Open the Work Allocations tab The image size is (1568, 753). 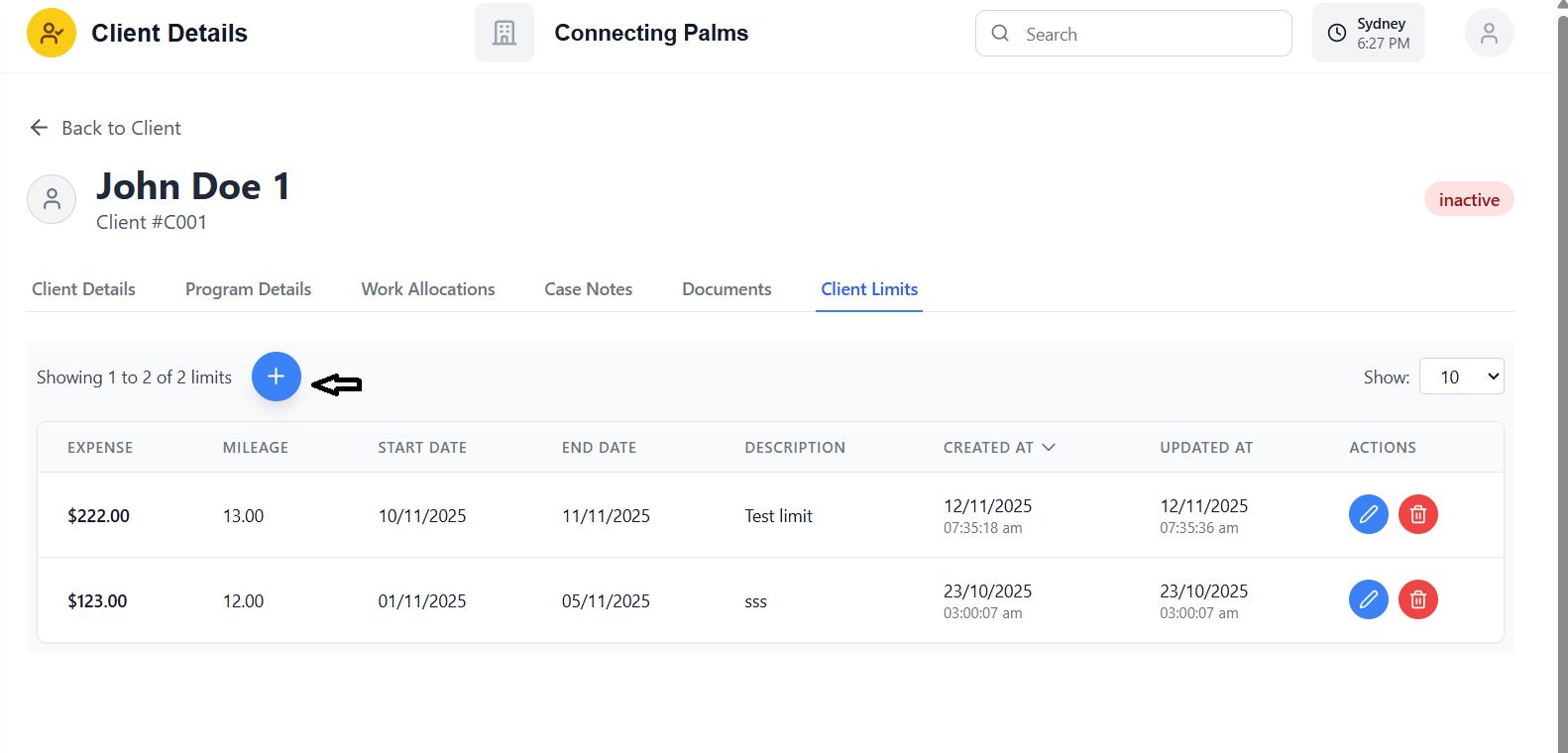click(x=428, y=289)
